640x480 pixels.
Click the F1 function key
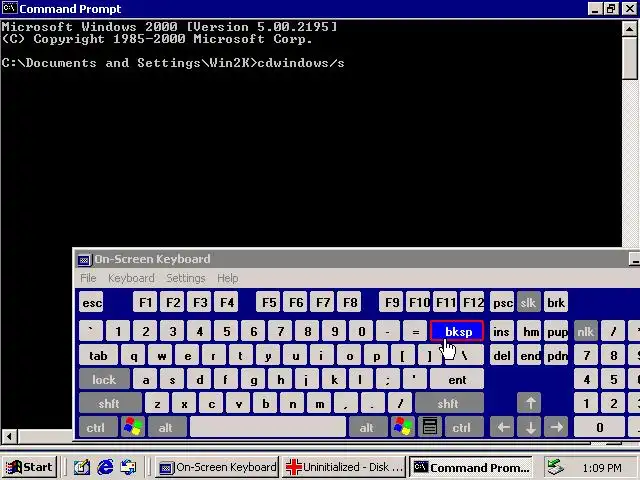(x=145, y=302)
